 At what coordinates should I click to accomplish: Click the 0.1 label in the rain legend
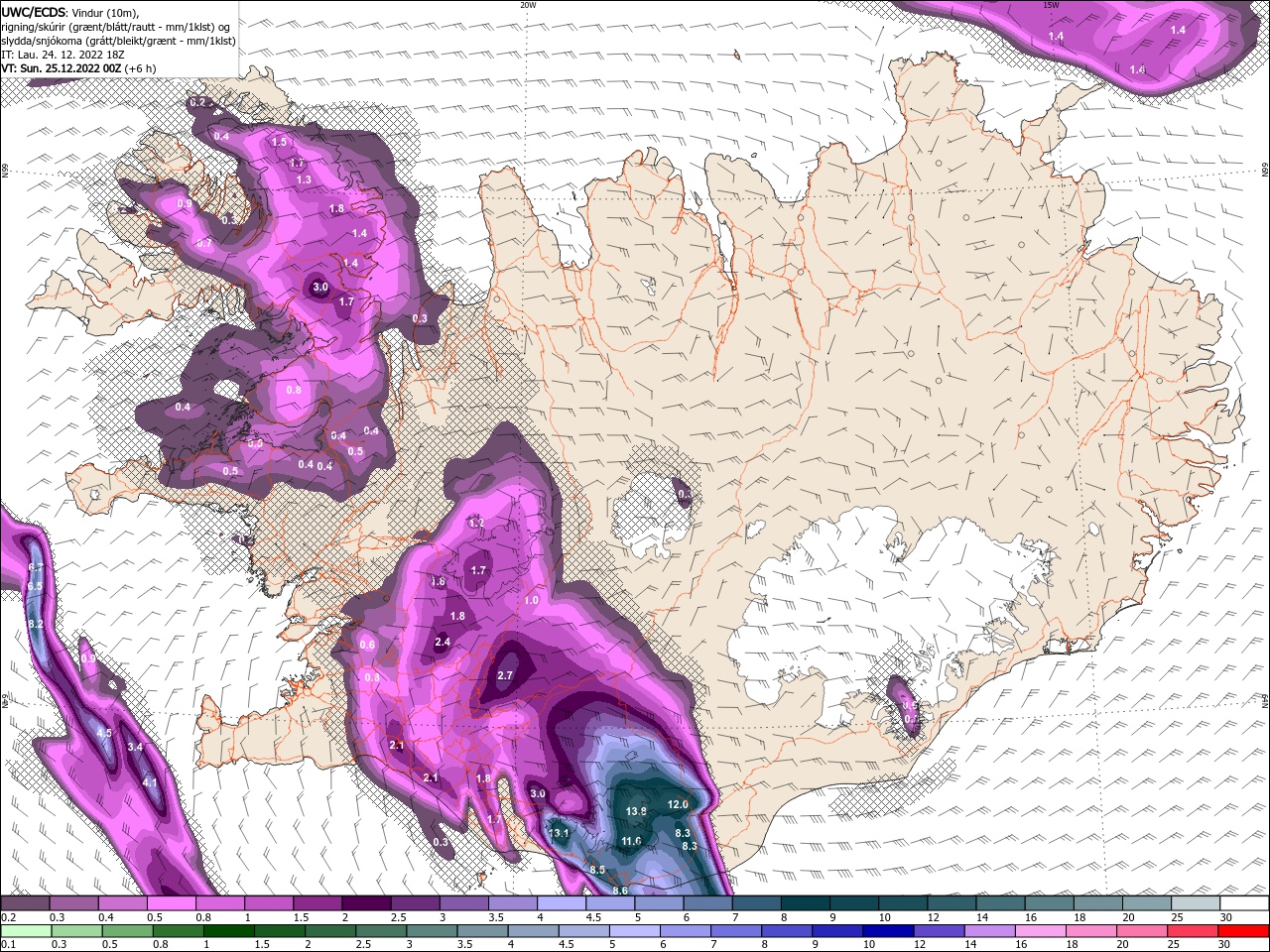coord(7,945)
